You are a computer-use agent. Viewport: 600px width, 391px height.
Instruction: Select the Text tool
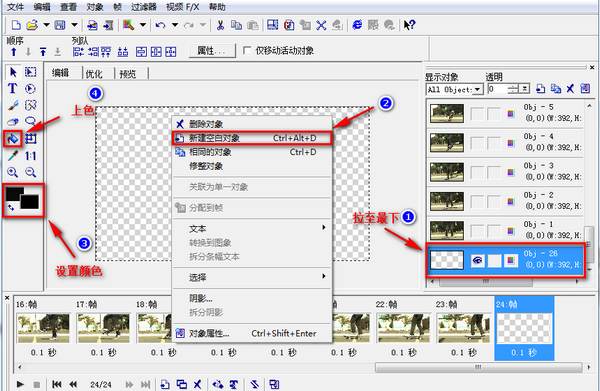12,89
